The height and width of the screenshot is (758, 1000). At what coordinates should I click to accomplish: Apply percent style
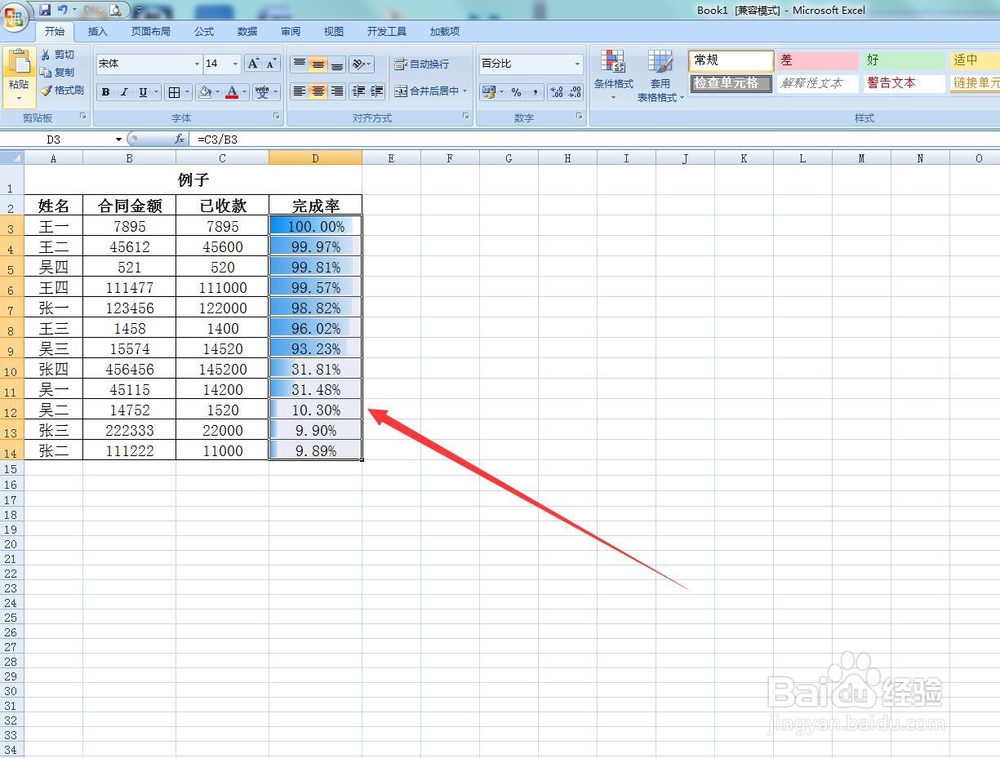click(x=516, y=92)
